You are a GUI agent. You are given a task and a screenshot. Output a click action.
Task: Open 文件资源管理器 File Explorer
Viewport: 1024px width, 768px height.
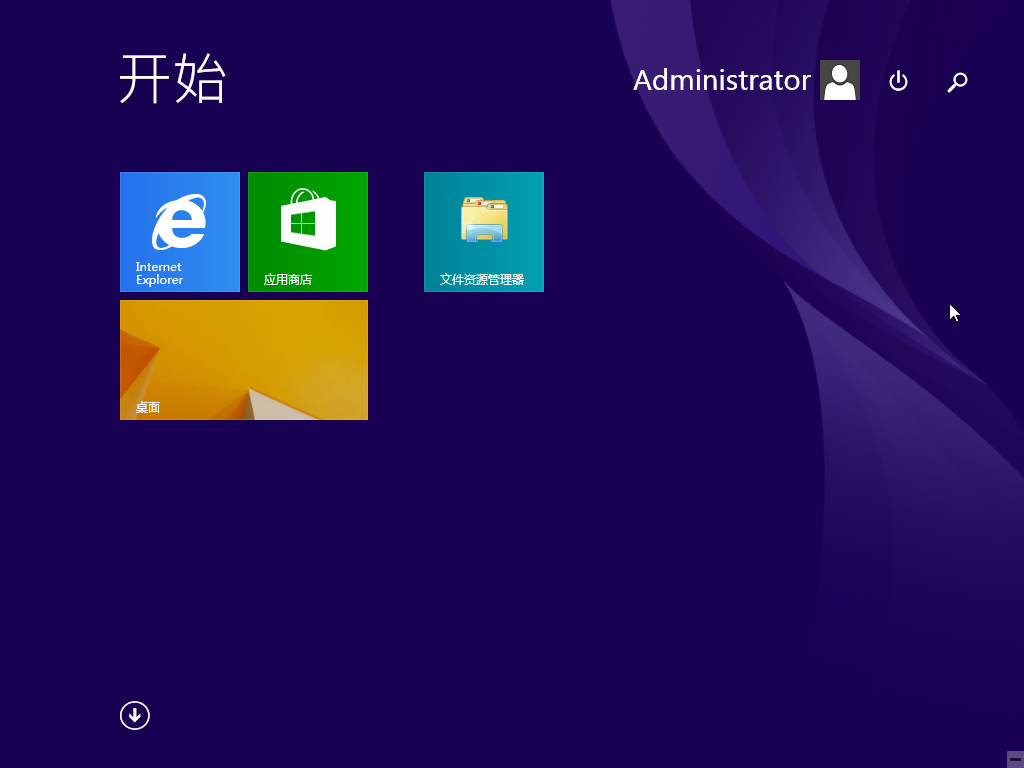[483, 231]
